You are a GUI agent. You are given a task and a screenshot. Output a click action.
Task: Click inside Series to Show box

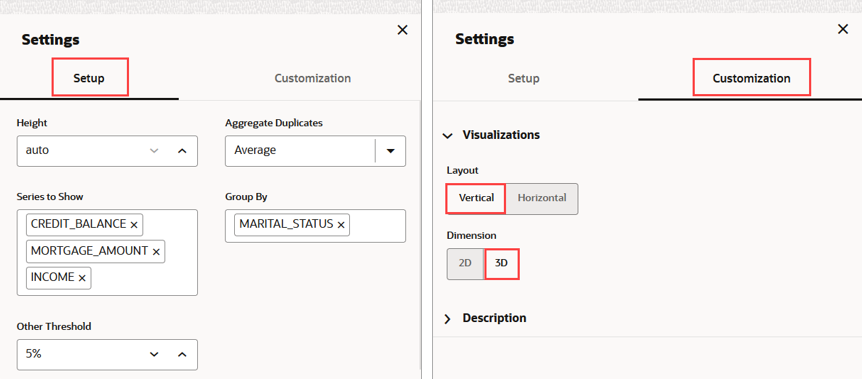coord(107,252)
